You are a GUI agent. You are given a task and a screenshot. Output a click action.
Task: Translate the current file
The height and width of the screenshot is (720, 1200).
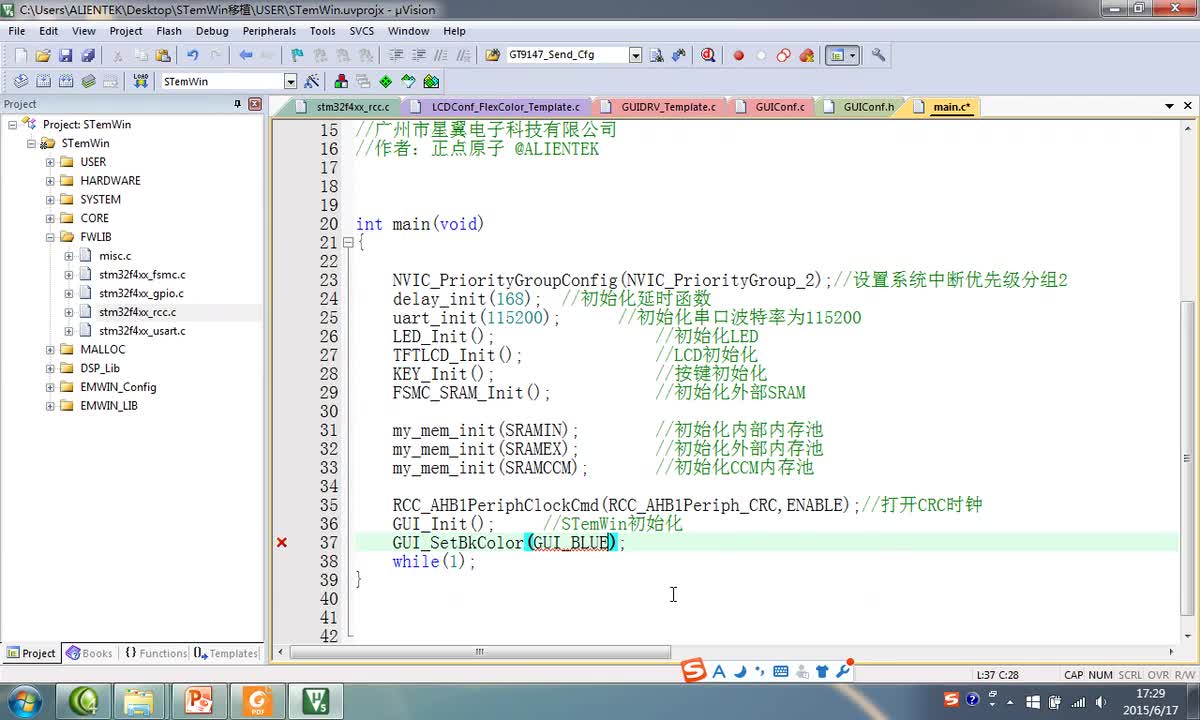(x=20, y=81)
